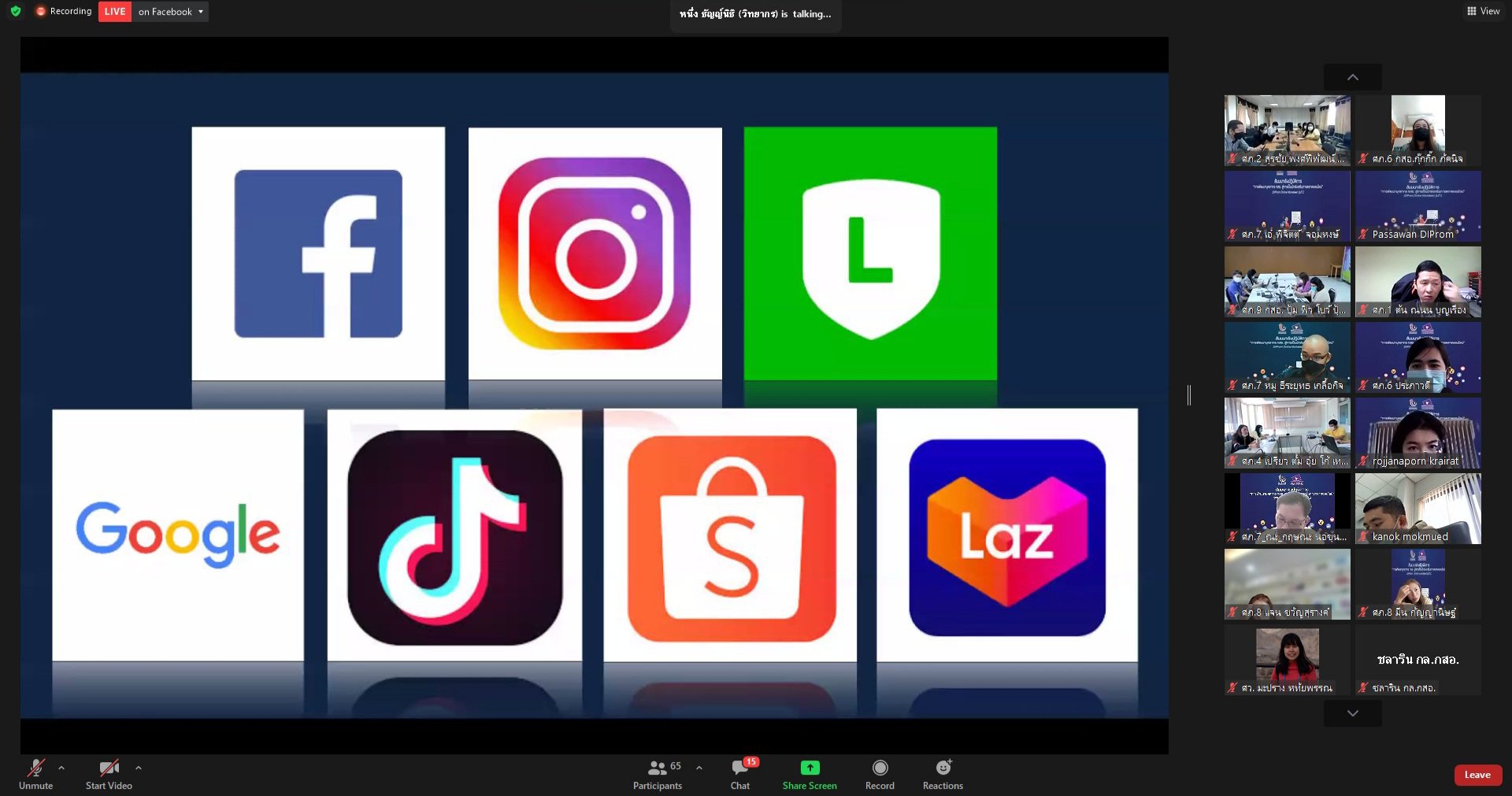Open the Reactions menu

[x=943, y=775]
